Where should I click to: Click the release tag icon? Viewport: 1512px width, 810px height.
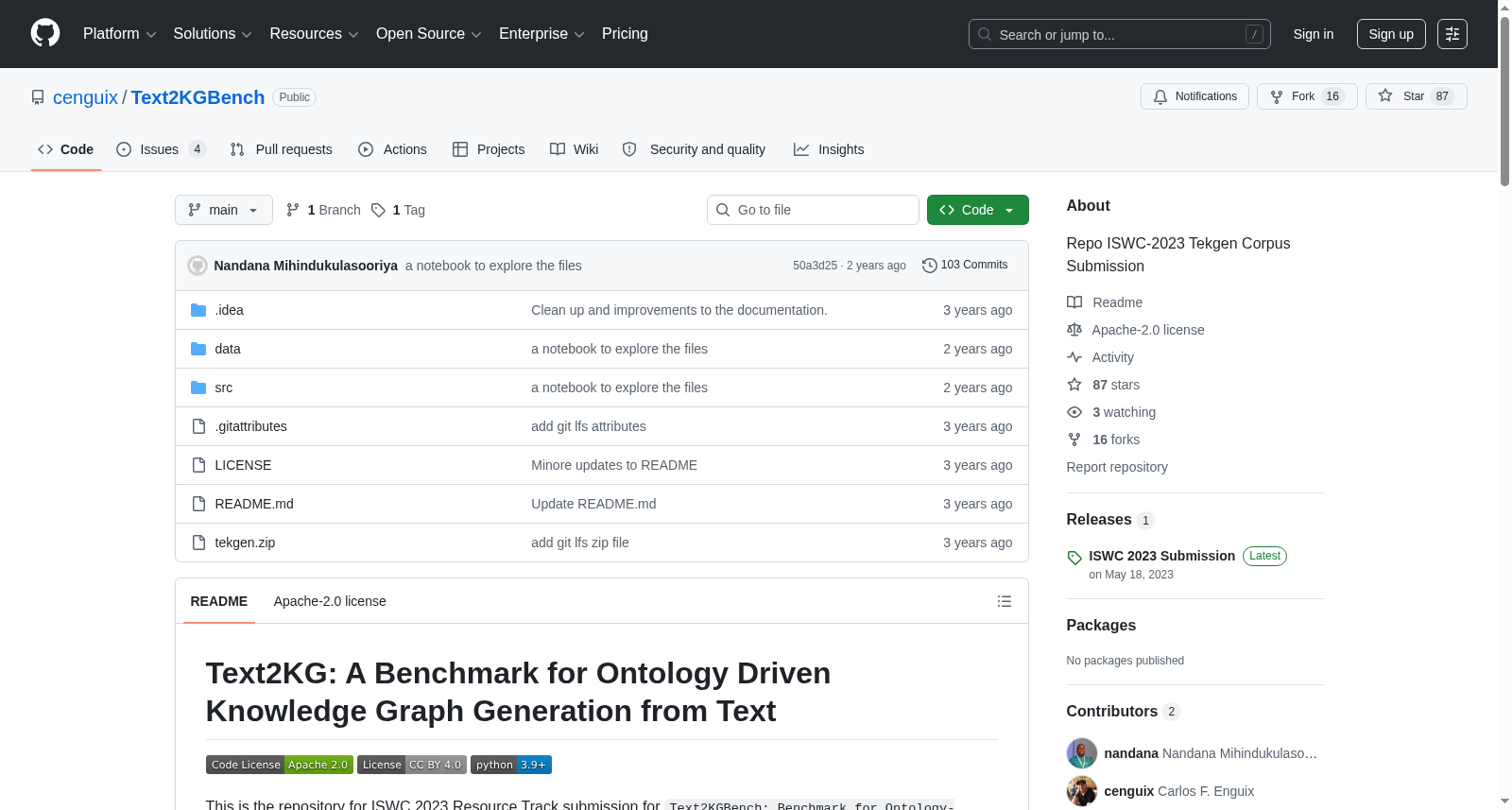1074,558
